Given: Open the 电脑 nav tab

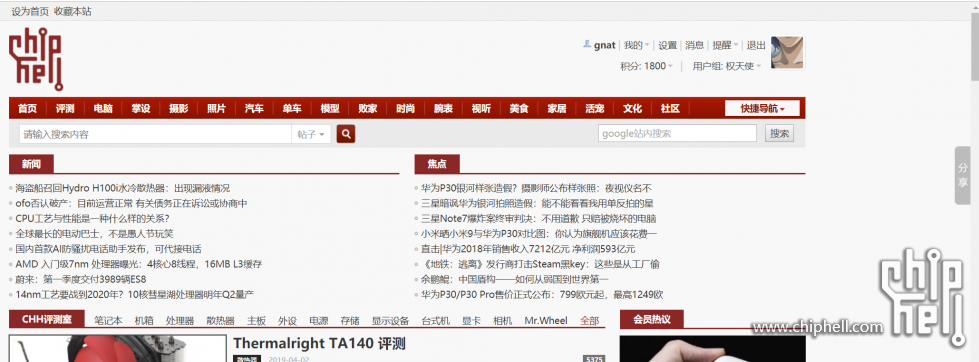Looking at the screenshot, I should point(103,108).
